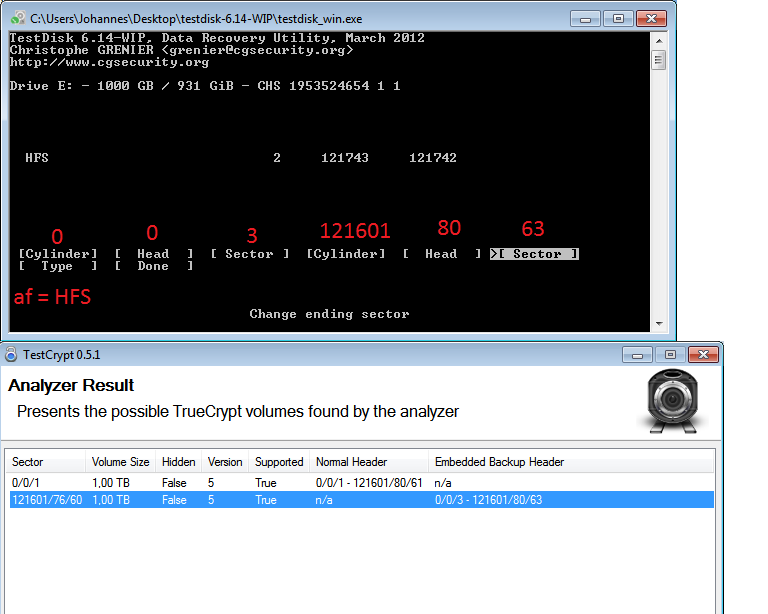Click the 'Analyzer Result' heading
The image size is (768, 614).
(71, 385)
